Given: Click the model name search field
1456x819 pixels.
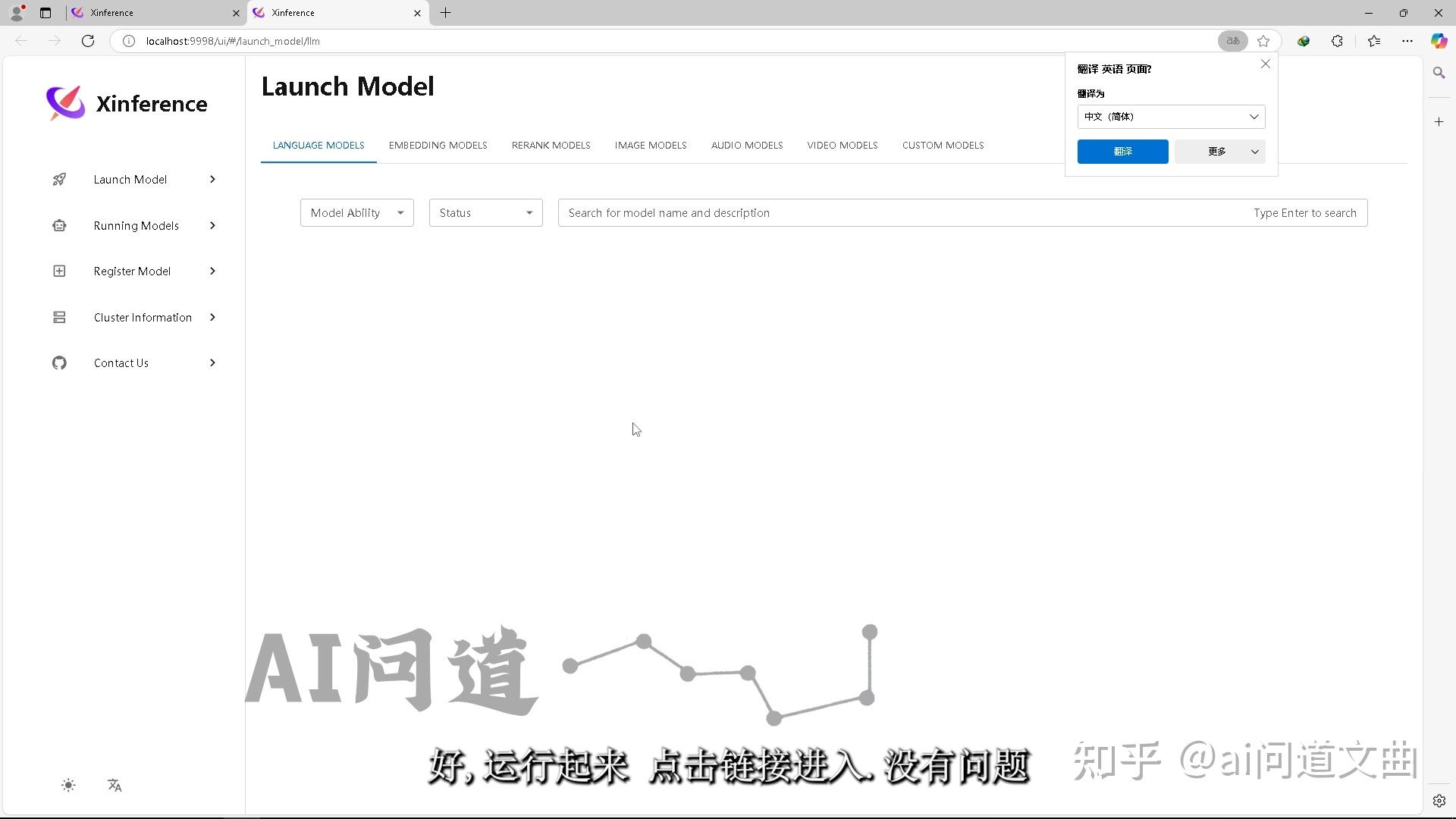Looking at the screenshot, I should point(963,213).
